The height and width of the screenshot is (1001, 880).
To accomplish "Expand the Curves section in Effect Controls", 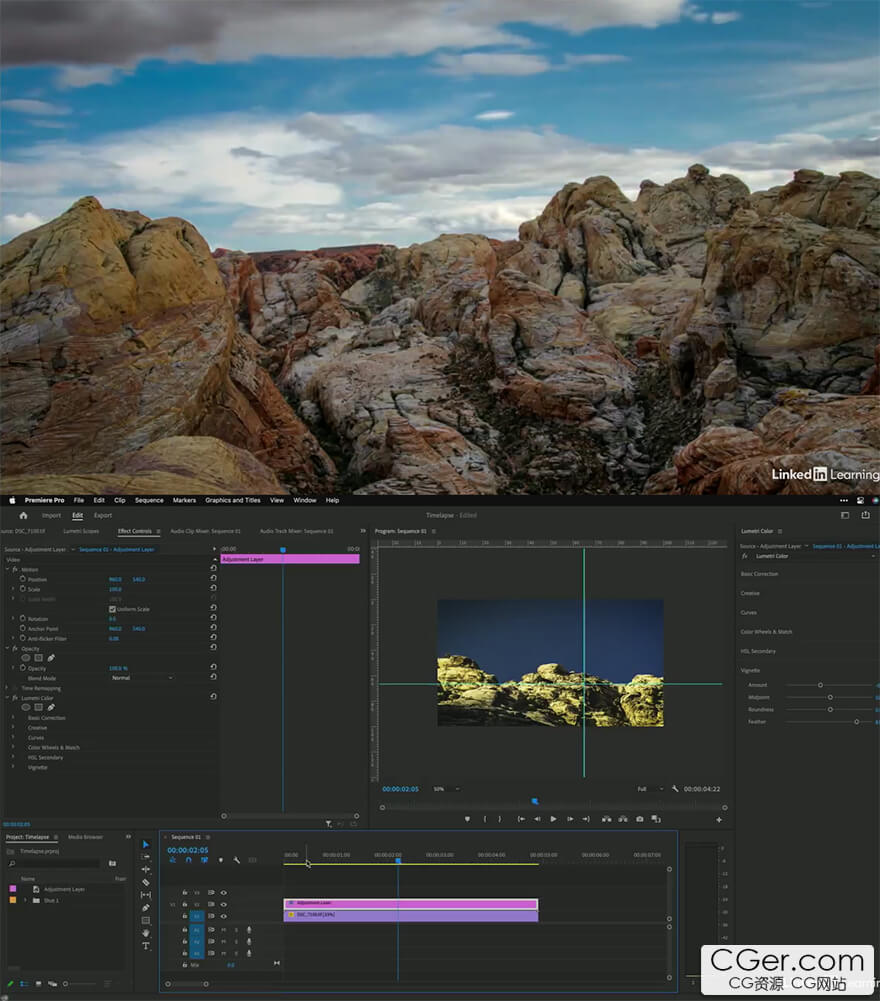I will click(x=13, y=737).
